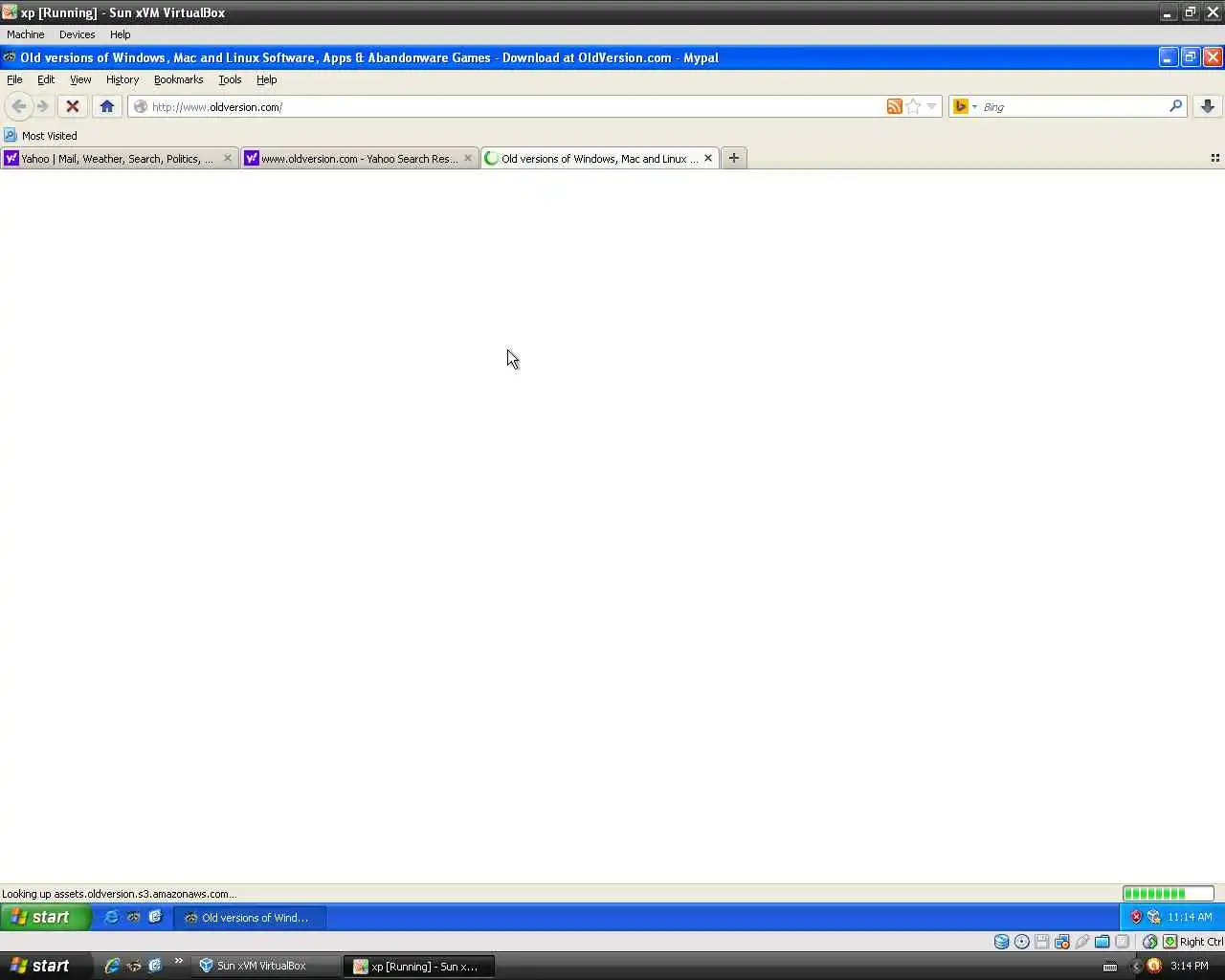The width and height of the screenshot is (1225, 980).
Task: Click VirtualBox floppy disk status icon
Action: pyautogui.click(x=1041, y=942)
